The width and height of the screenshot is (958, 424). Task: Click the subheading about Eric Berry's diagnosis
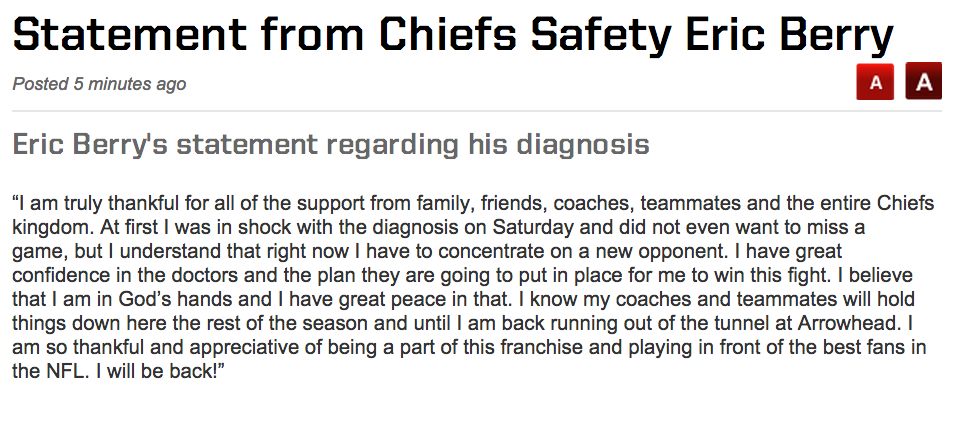(x=331, y=145)
